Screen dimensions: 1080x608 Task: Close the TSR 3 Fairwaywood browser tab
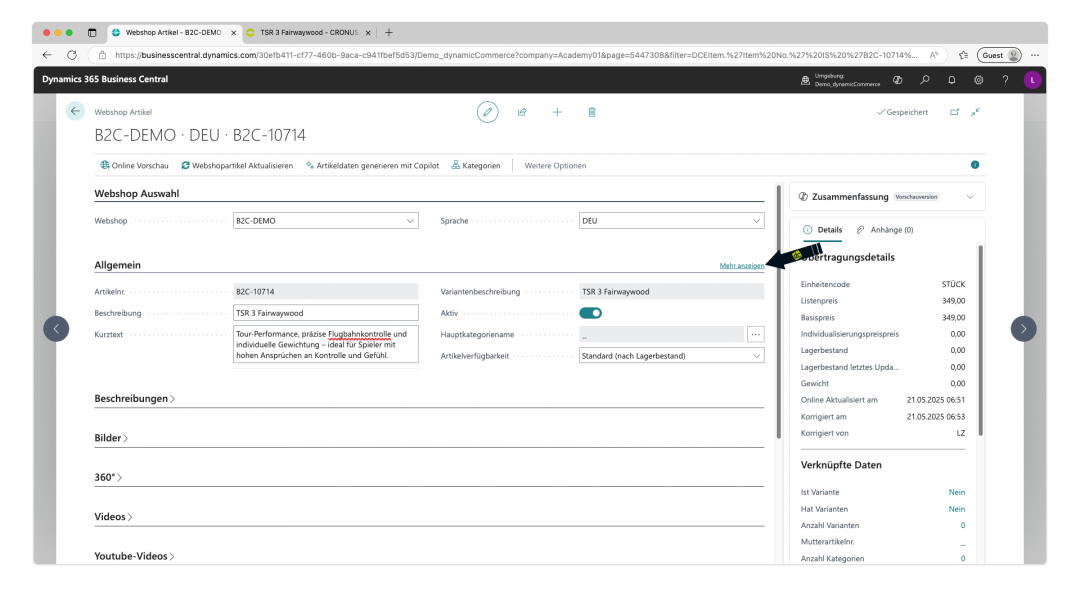[x=368, y=32]
